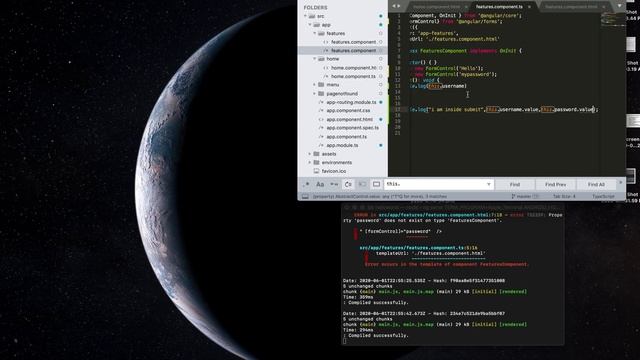Switch to the features.component.ts tab
Image resolution: width=640 pixels, height=360 pixels.
tap(499, 7)
